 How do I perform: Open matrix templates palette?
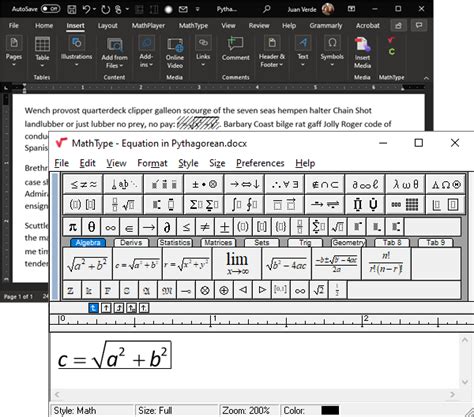point(405,204)
